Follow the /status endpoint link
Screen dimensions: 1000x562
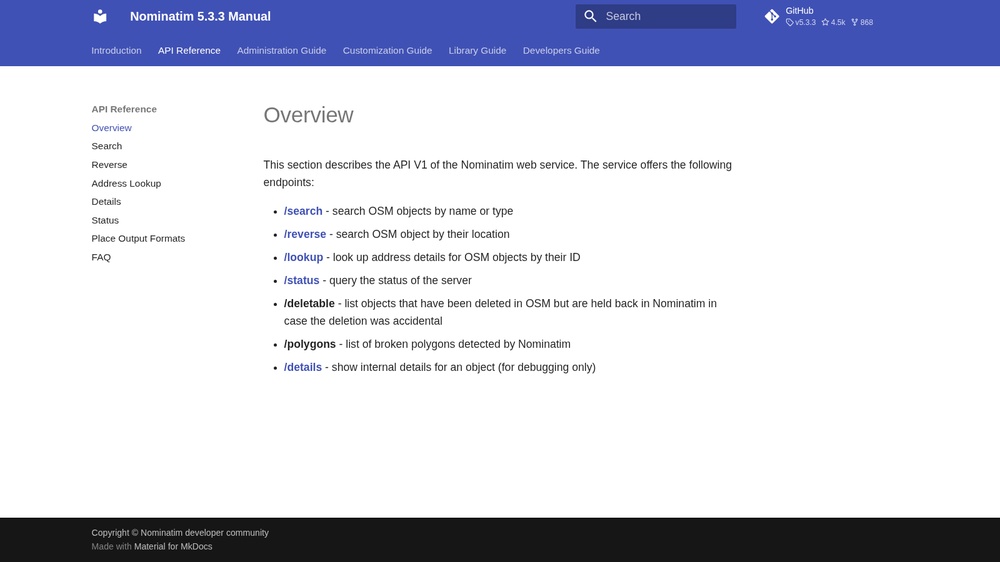(x=302, y=280)
